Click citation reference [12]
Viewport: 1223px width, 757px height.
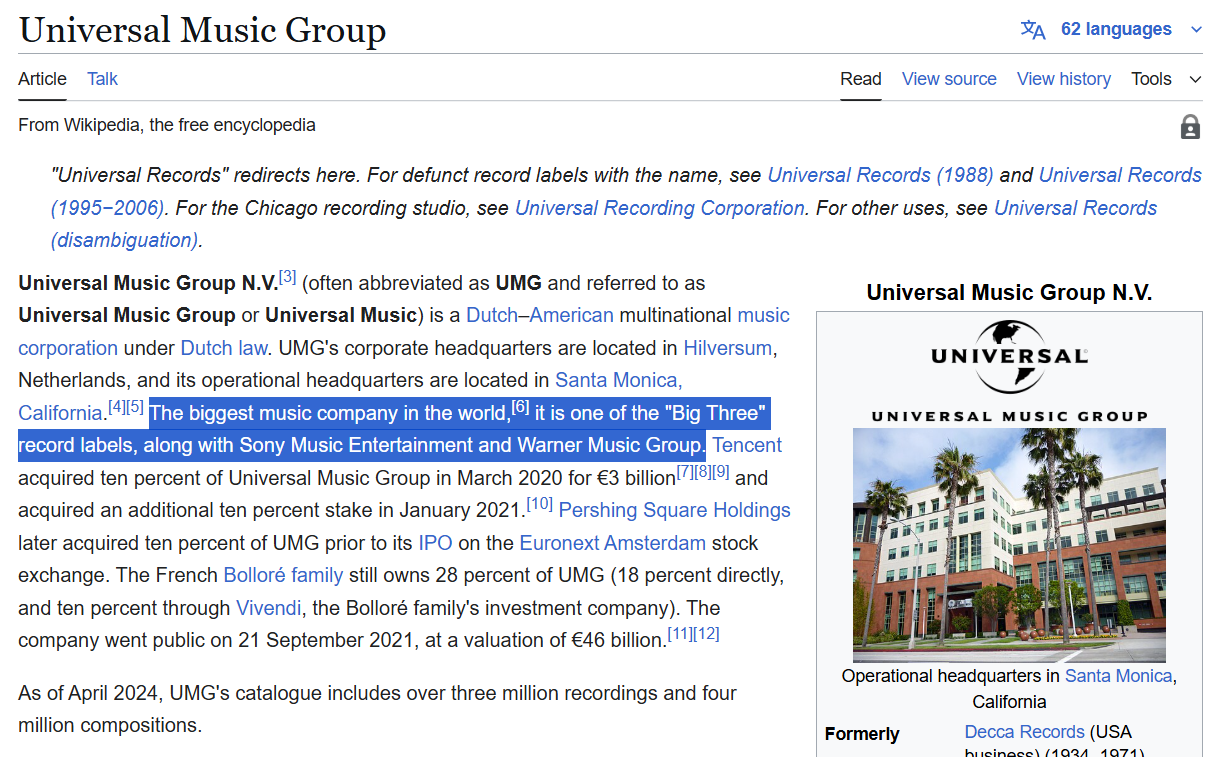pos(706,634)
